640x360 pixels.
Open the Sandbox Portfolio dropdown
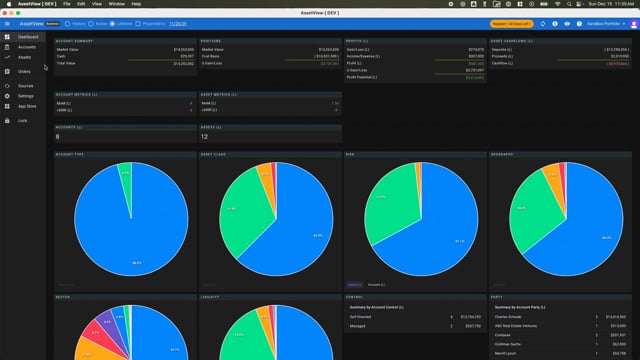click(x=606, y=24)
